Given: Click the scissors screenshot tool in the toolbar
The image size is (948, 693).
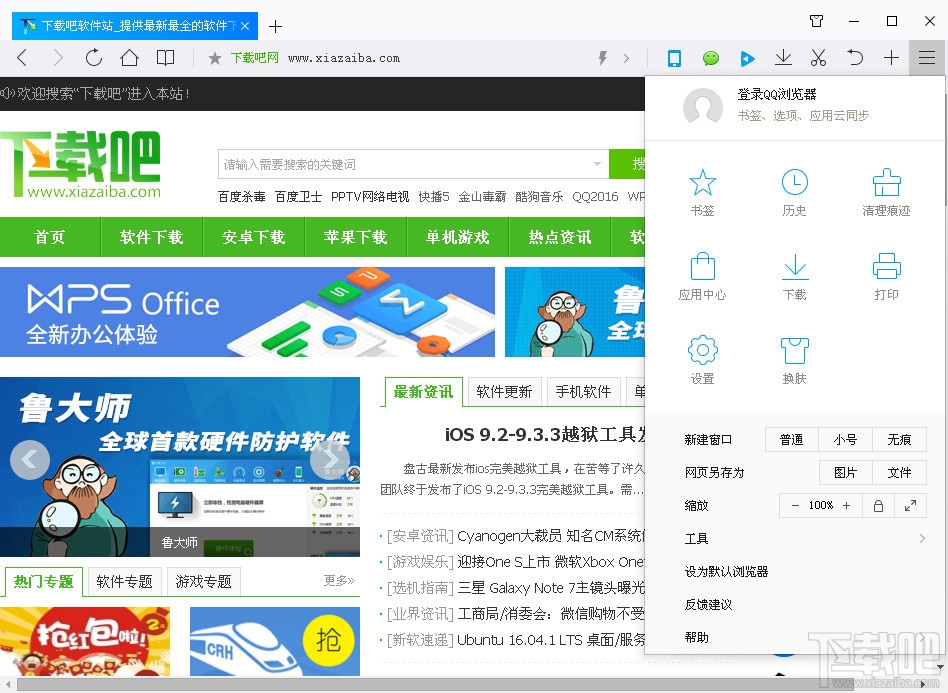Looking at the screenshot, I should pyautogui.click(x=818, y=58).
